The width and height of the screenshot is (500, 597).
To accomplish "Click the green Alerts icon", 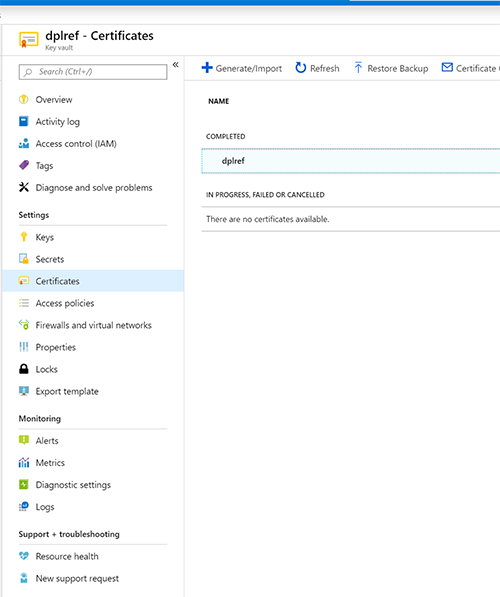I will (24, 441).
